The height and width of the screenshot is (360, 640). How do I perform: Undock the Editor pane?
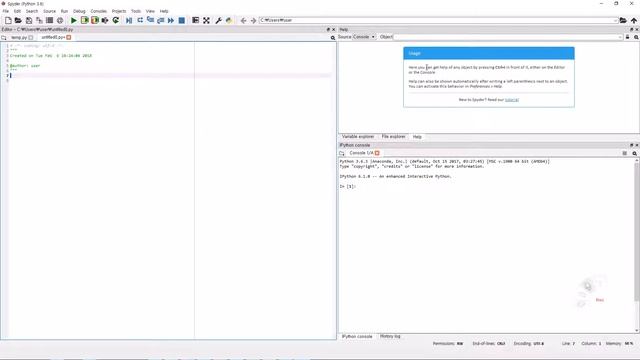coord(328,29)
